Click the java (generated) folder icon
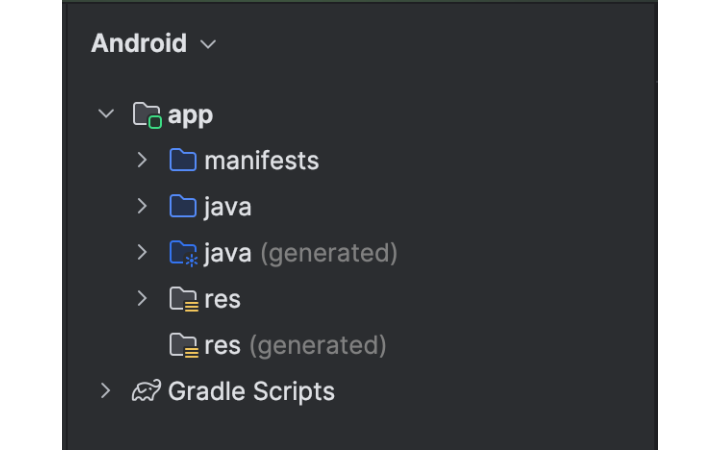720x450 pixels. 183,253
